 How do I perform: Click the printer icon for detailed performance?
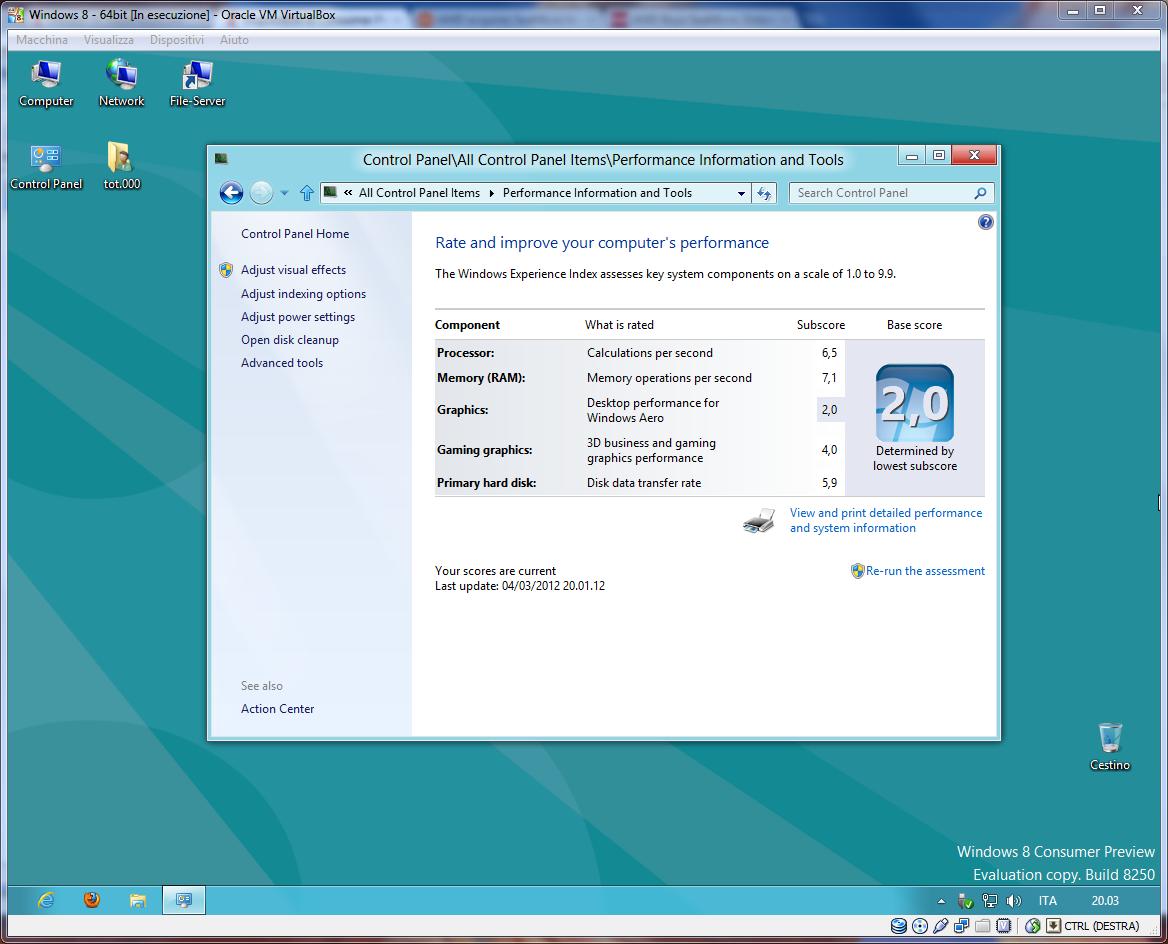pyautogui.click(x=759, y=520)
